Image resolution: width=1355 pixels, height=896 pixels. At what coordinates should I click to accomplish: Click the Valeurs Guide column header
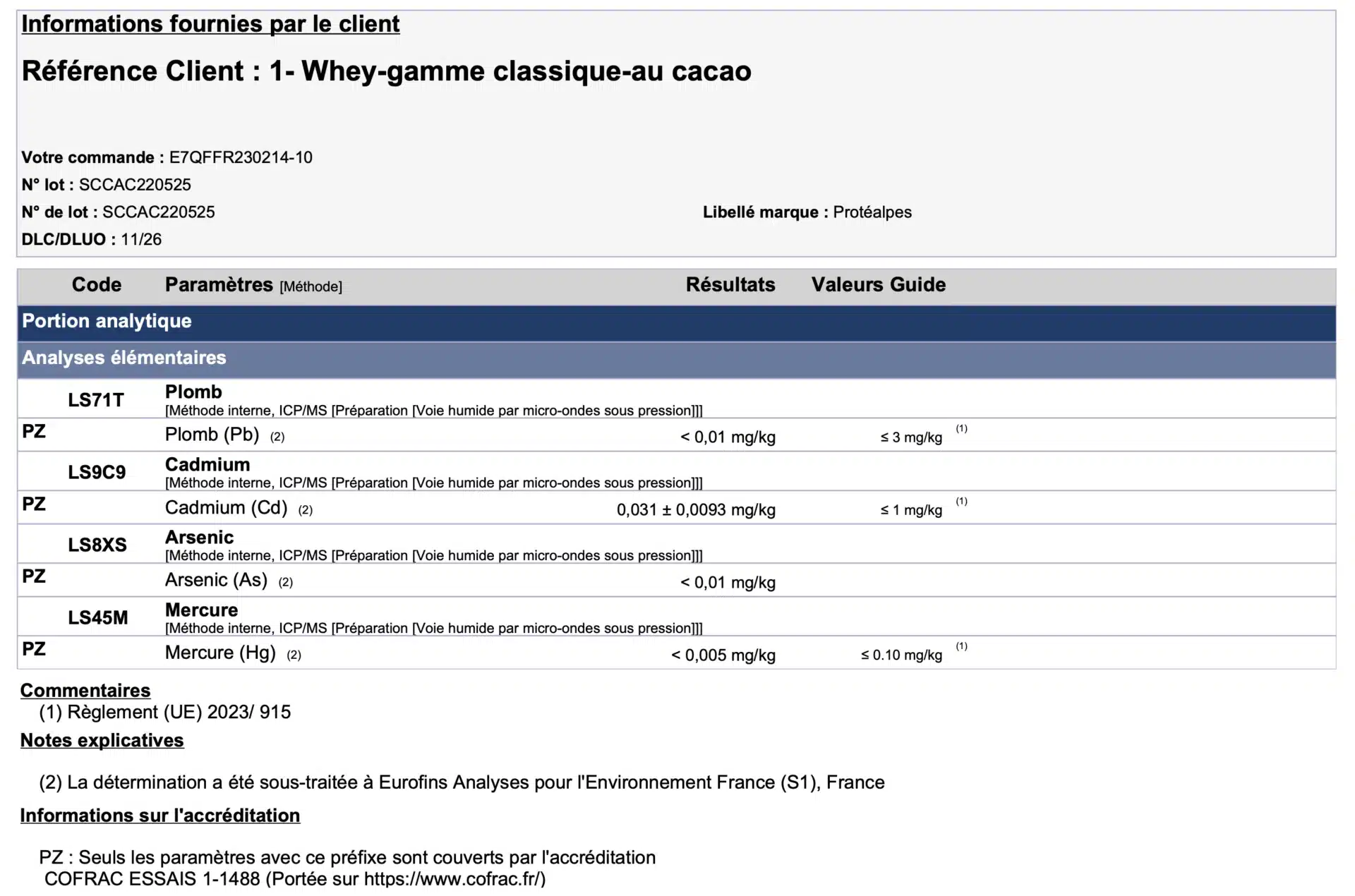point(879,285)
